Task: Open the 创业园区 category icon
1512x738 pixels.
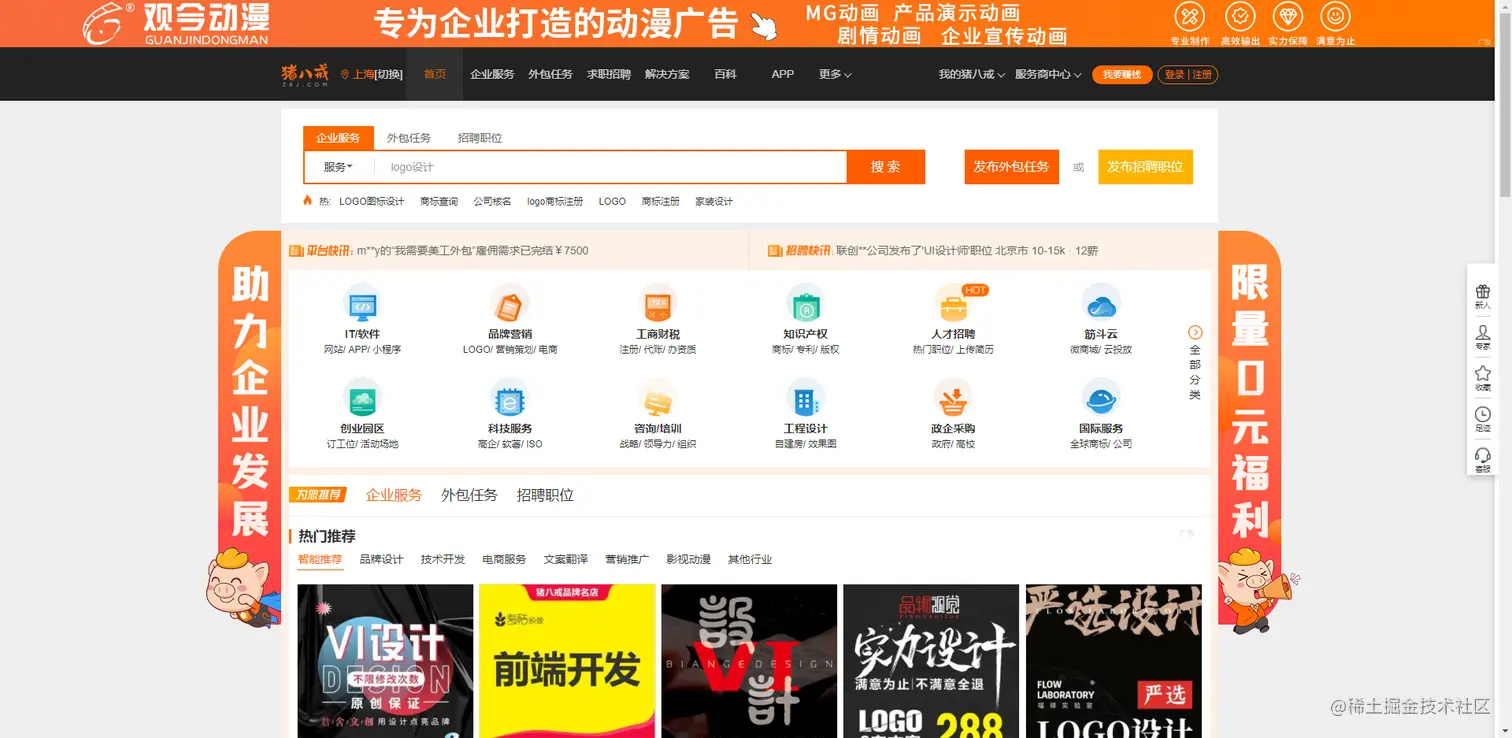Action: tap(361, 398)
